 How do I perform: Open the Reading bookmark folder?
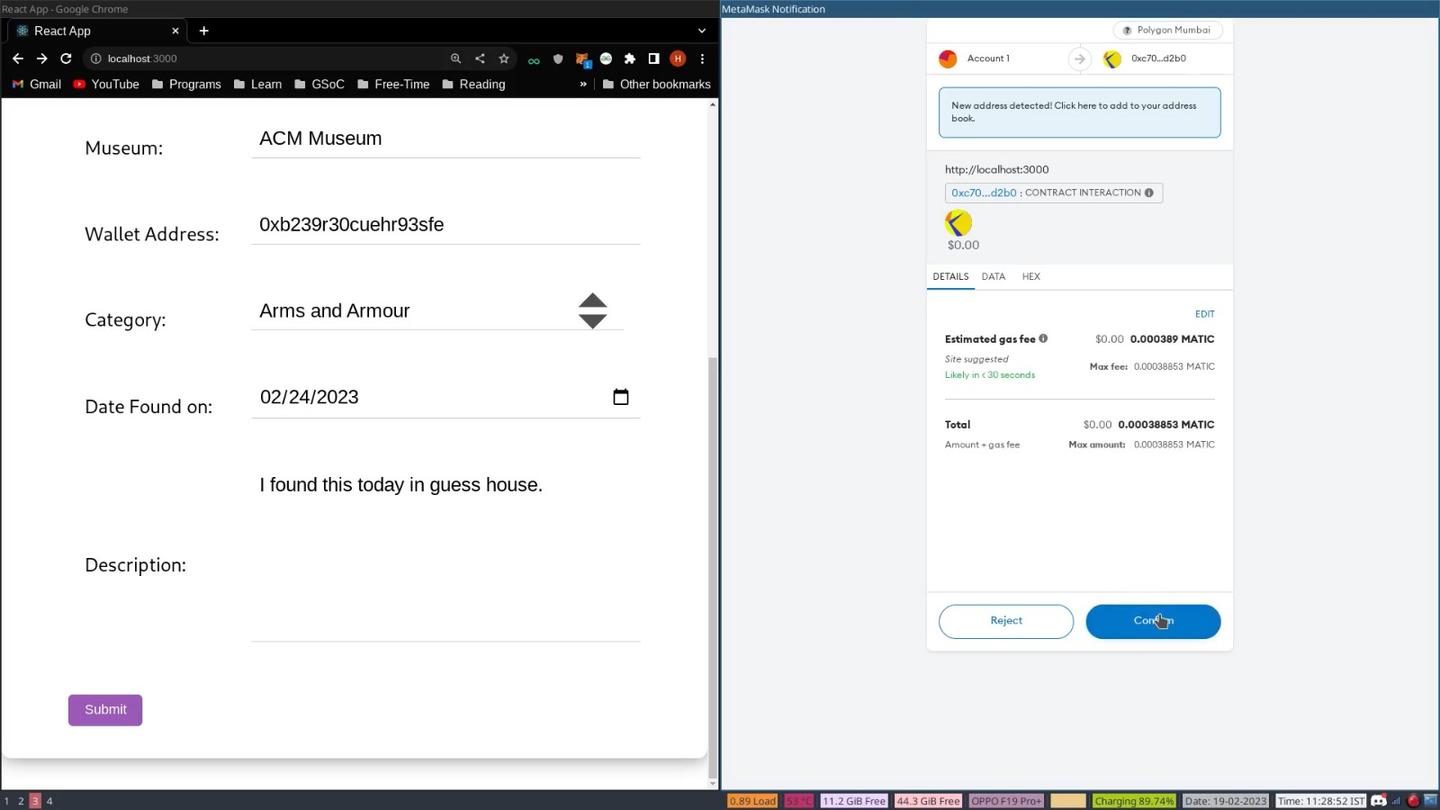(473, 84)
